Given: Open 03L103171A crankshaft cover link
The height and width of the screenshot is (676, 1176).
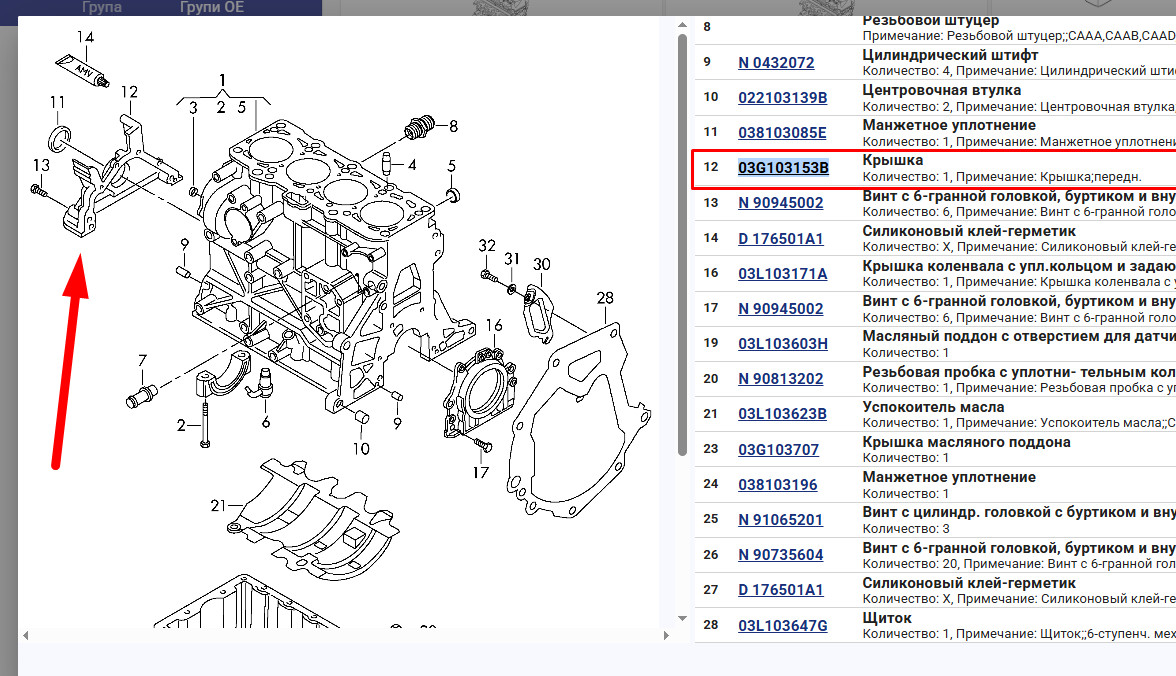Looking at the screenshot, I should click(783, 273).
